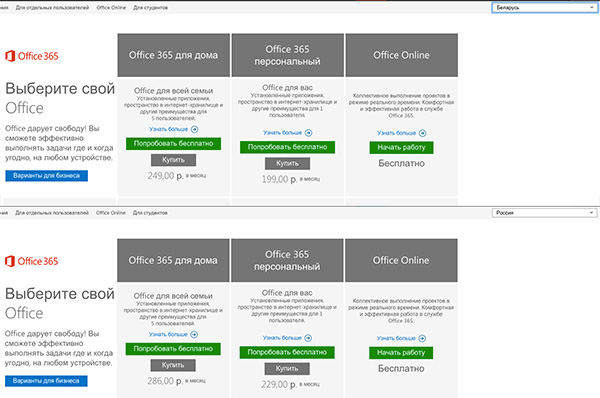Select the Office Online column header, Беларусь page
This screenshot has width=600, height=398.
click(x=402, y=55)
